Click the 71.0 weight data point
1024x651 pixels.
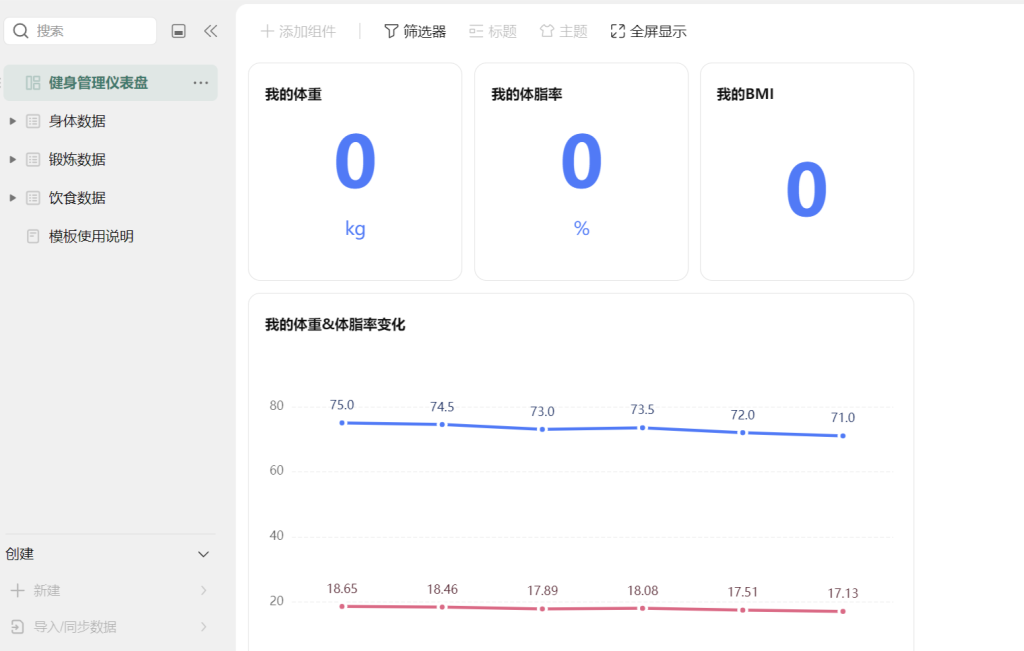tap(842, 436)
